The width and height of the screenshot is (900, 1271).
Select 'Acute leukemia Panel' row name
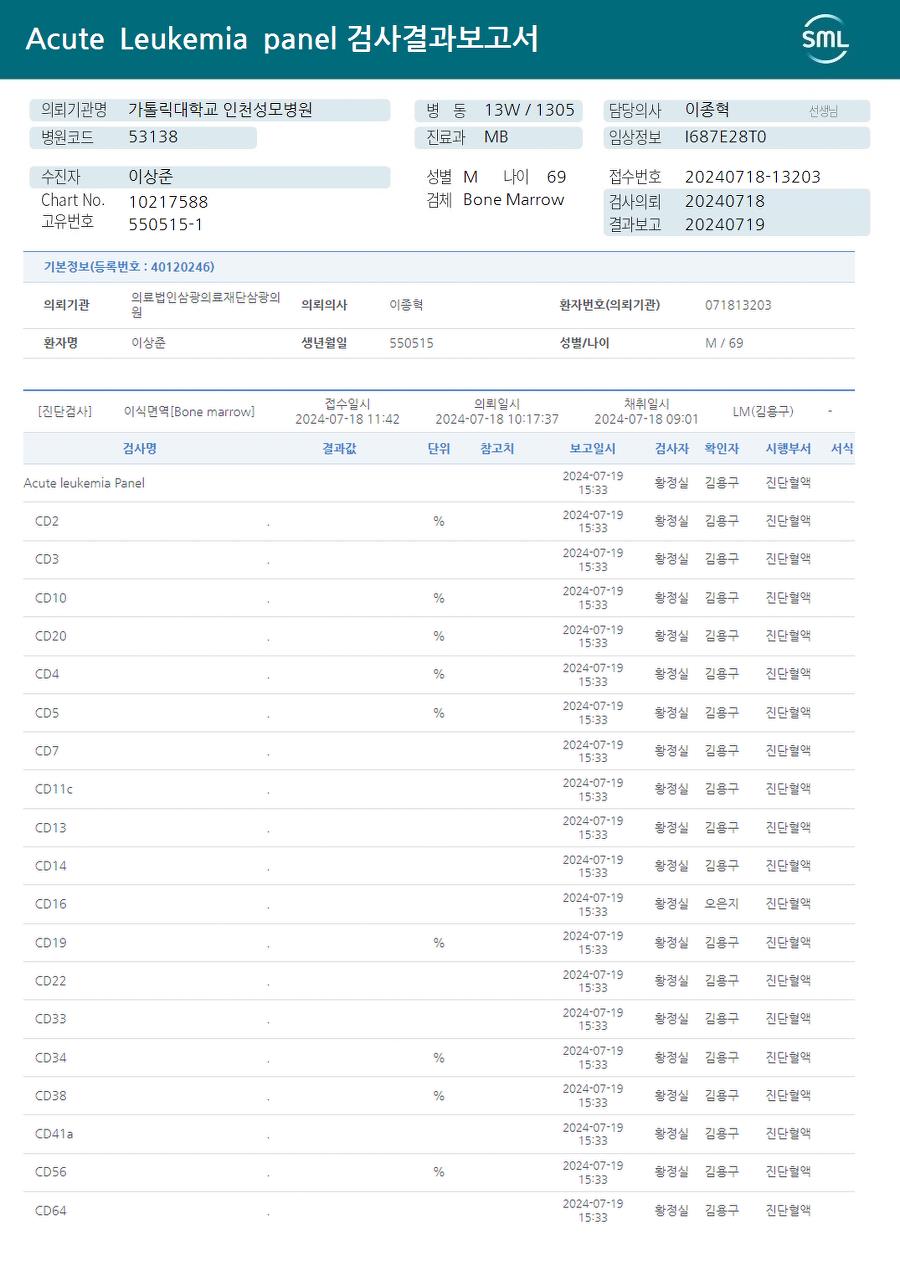tap(84, 483)
